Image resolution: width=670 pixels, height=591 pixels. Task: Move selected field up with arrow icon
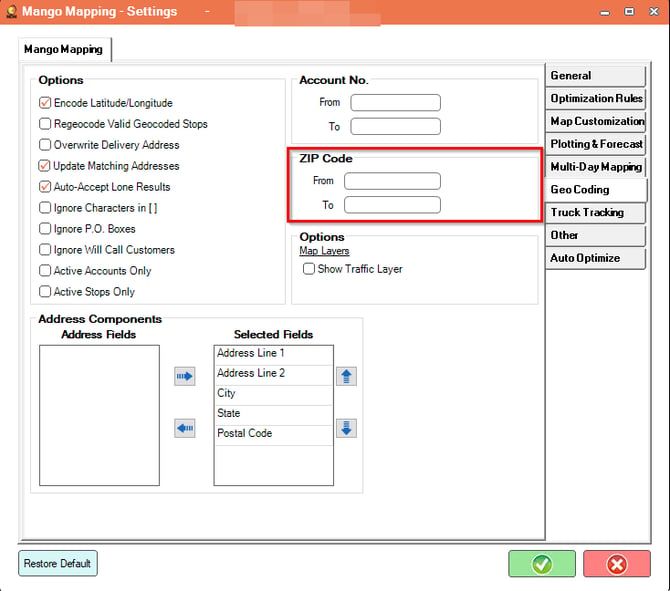point(346,376)
